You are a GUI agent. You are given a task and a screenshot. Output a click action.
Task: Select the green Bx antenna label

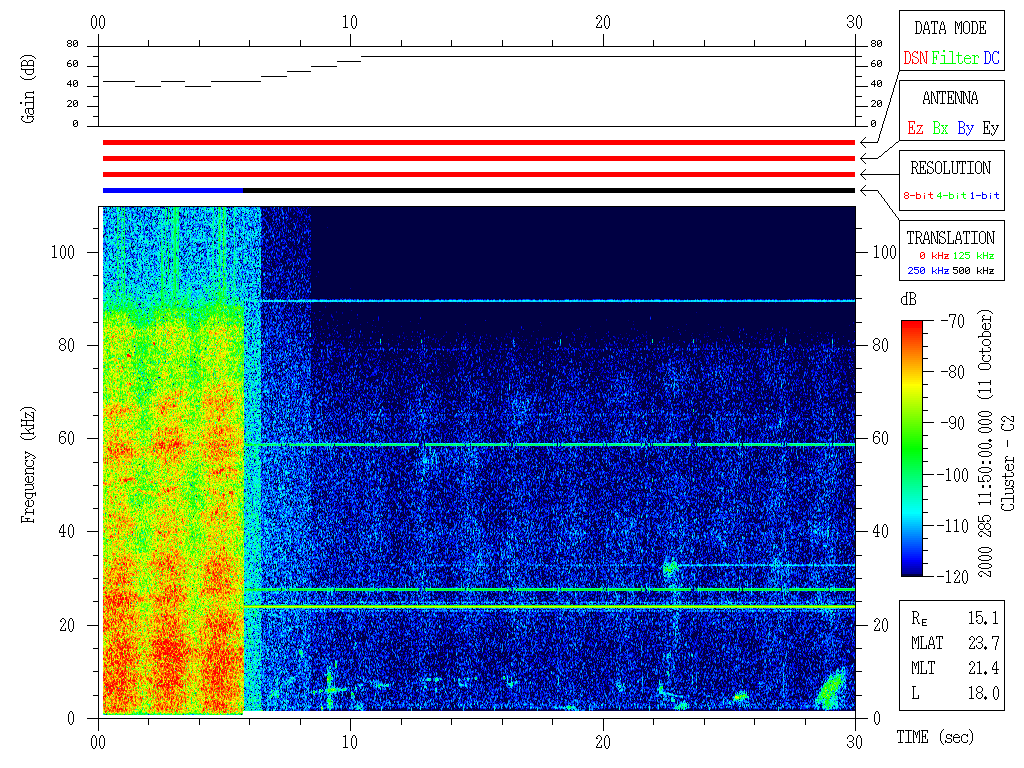pos(940,129)
